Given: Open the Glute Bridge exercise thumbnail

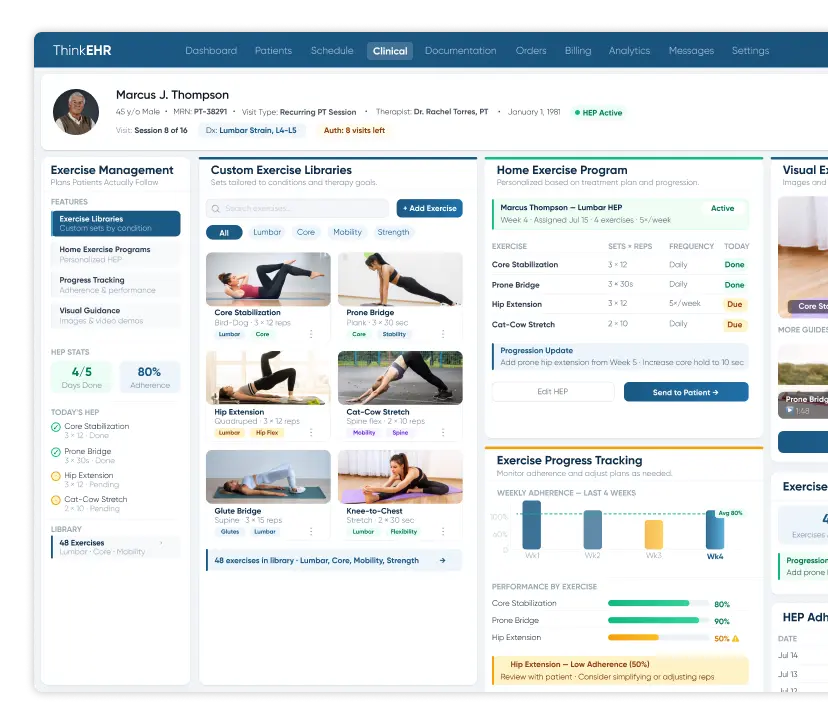Looking at the screenshot, I should coord(268,477).
